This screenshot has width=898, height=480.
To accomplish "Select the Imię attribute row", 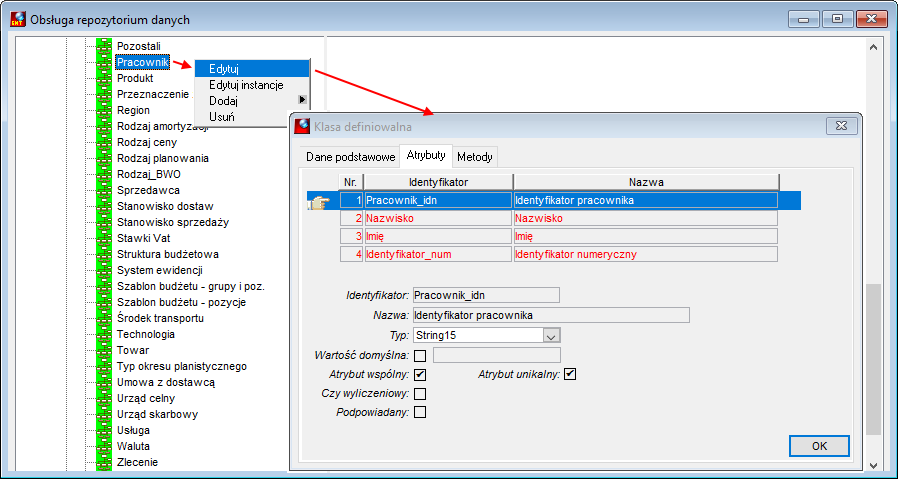I will coord(558,236).
